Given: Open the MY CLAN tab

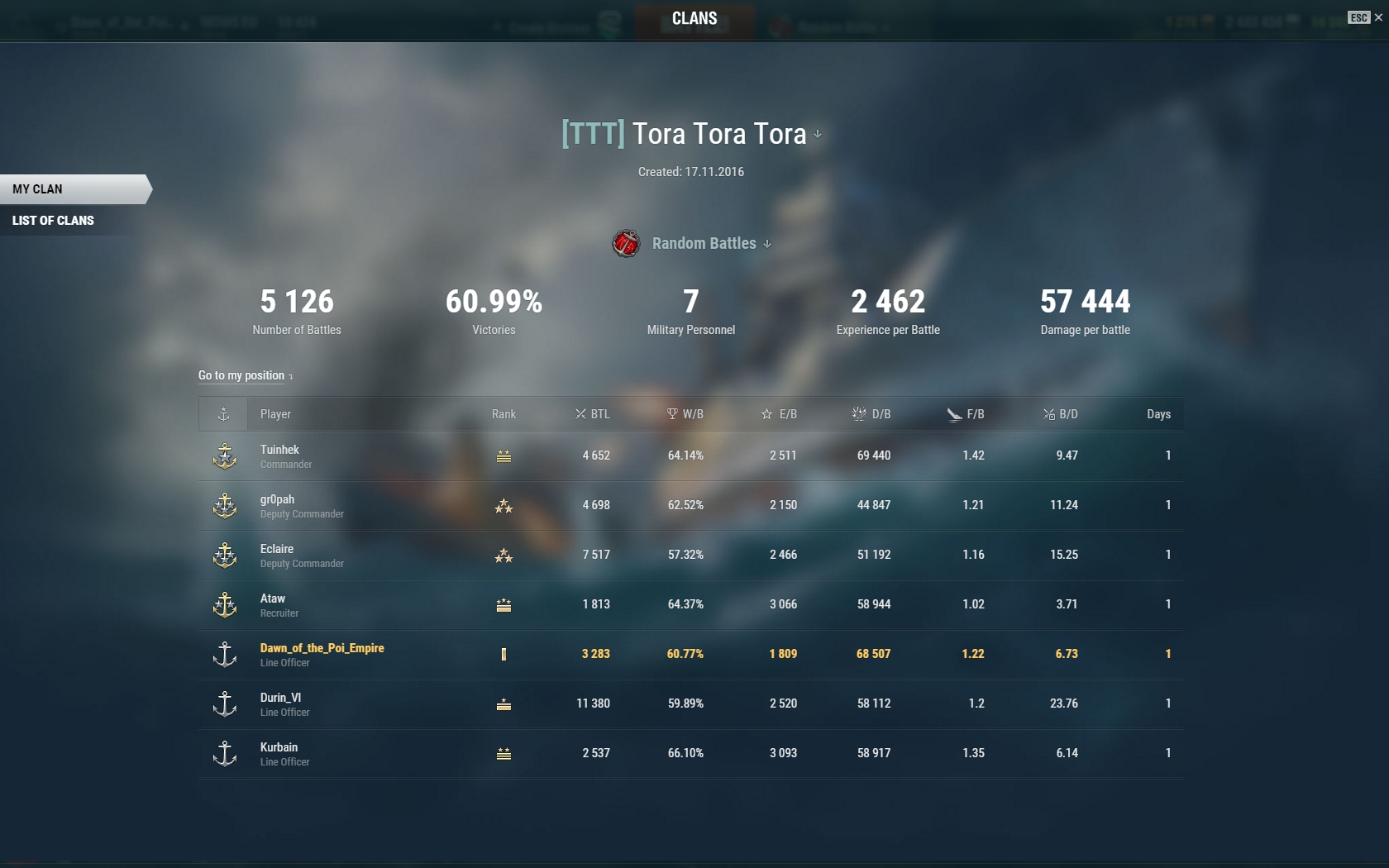Looking at the screenshot, I should point(74,189).
